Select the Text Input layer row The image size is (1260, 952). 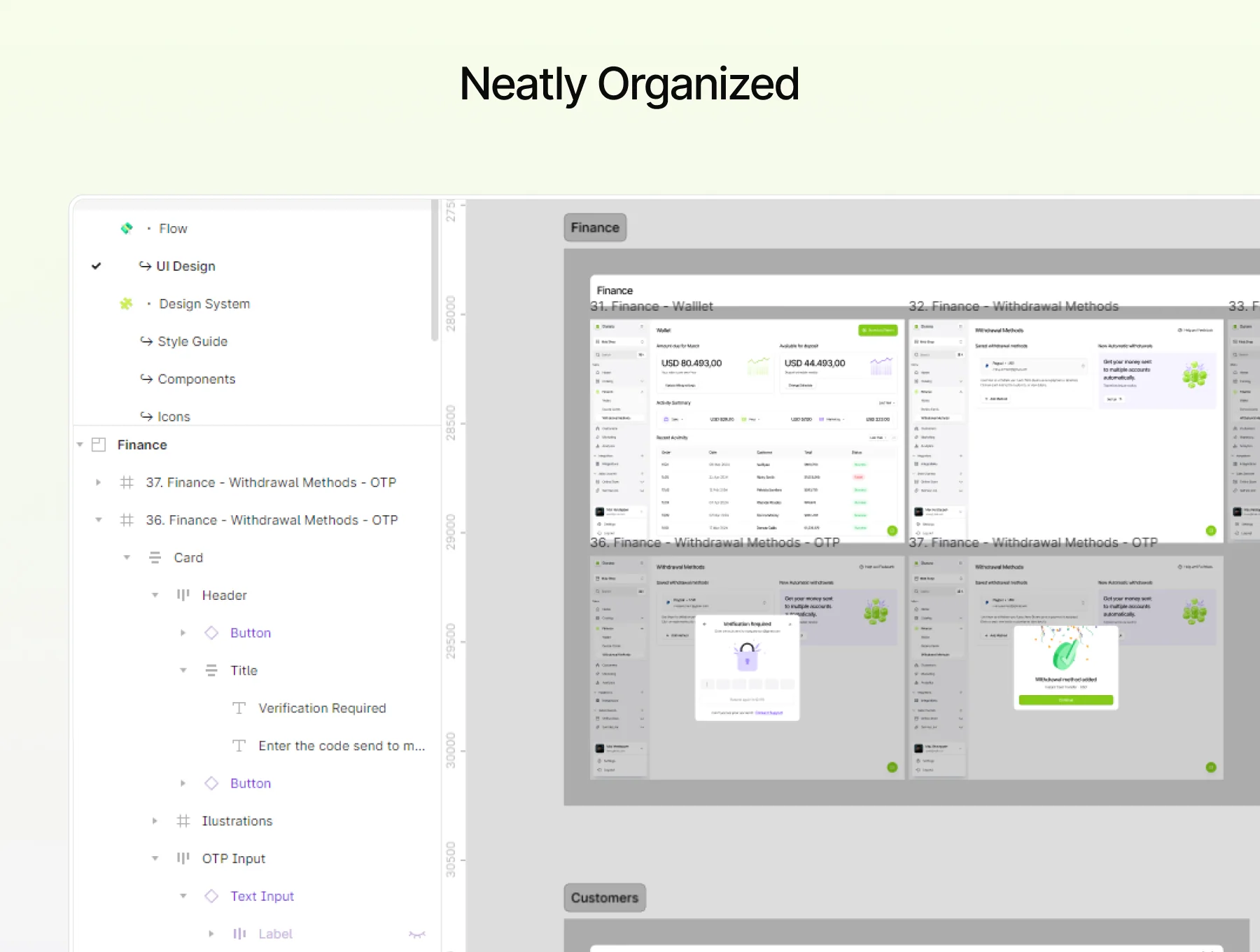coord(257,896)
